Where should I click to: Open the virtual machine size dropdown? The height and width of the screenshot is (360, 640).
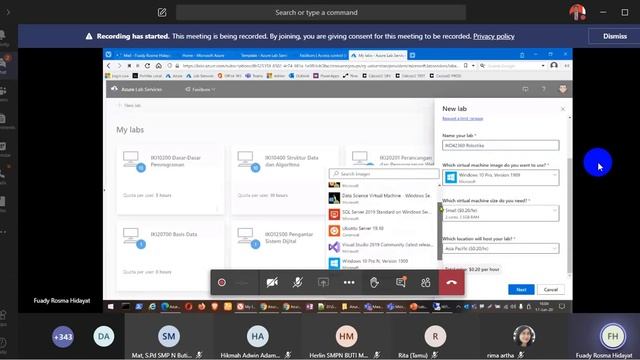[500, 213]
